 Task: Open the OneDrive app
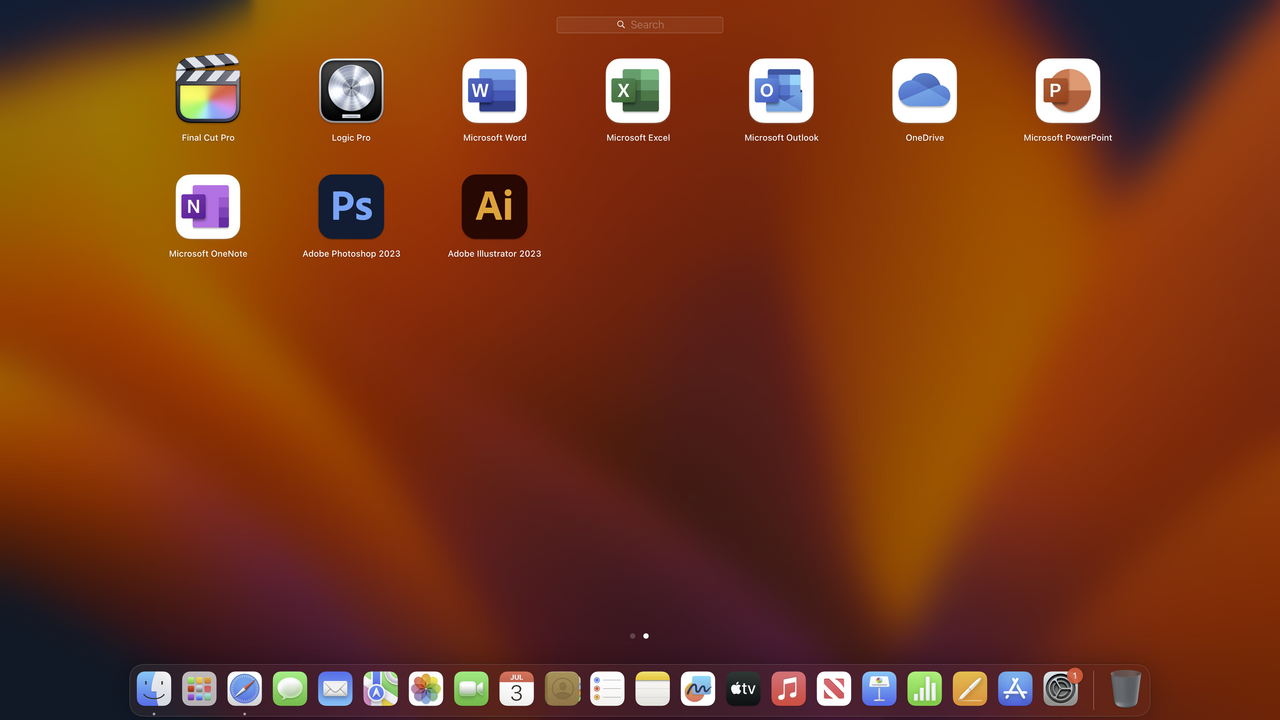click(924, 90)
